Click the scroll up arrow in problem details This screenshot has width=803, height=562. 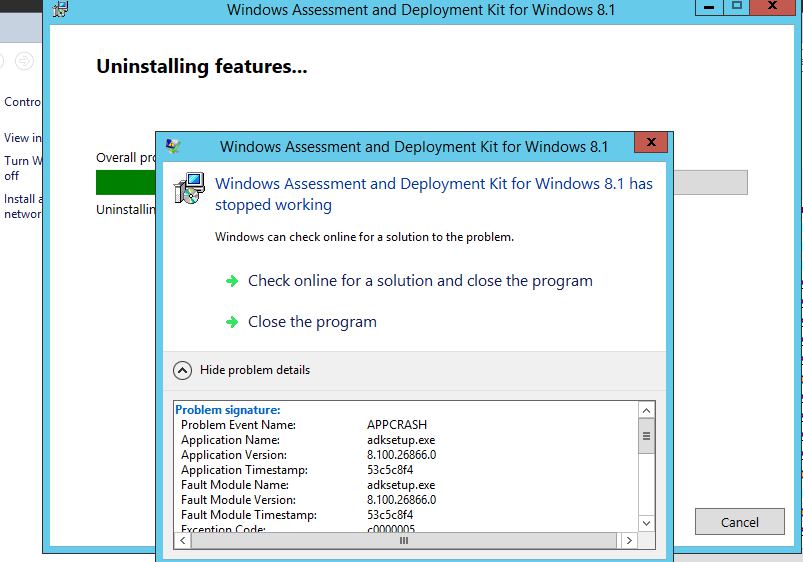646,410
